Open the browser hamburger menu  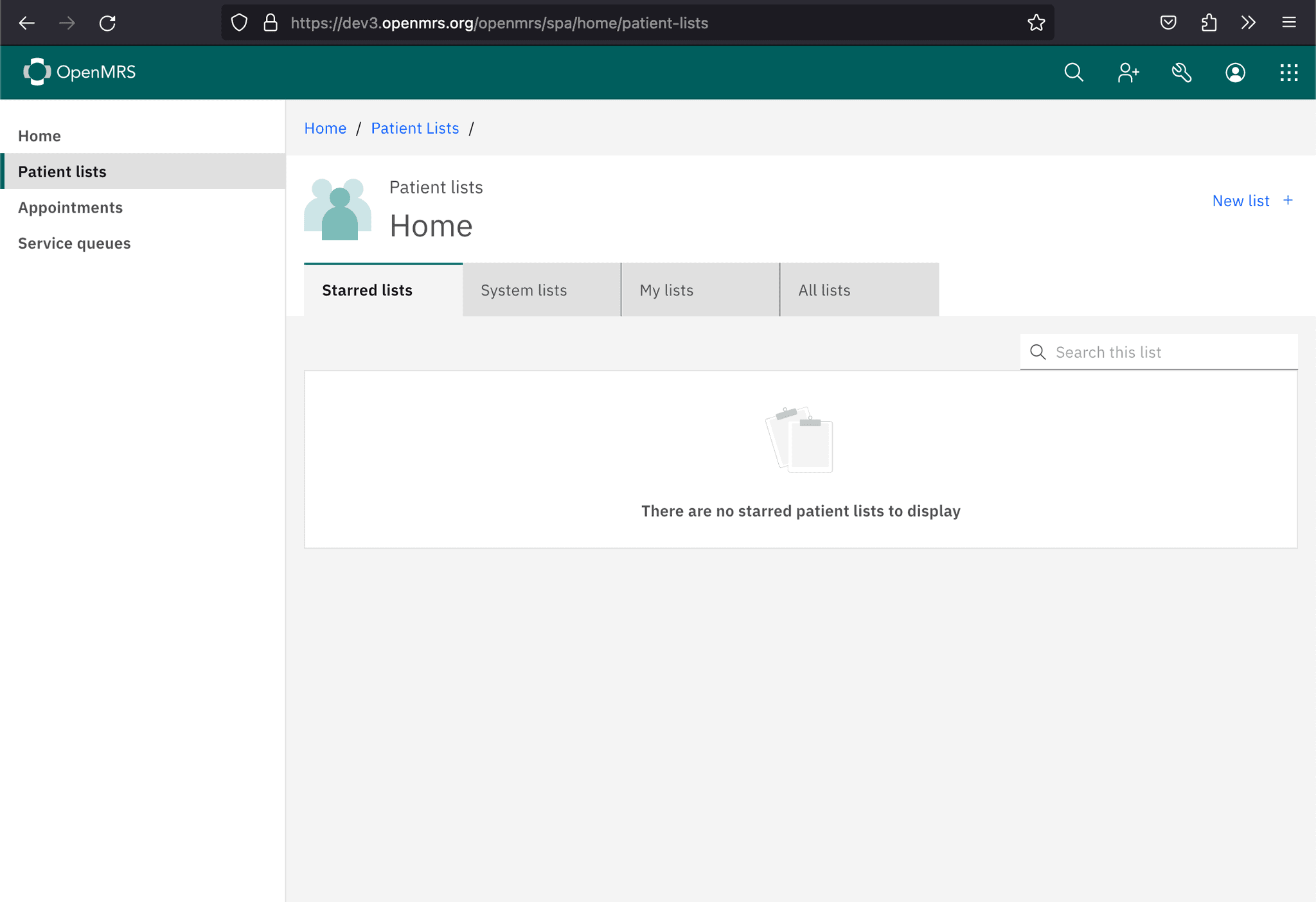click(x=1289, y=23)
